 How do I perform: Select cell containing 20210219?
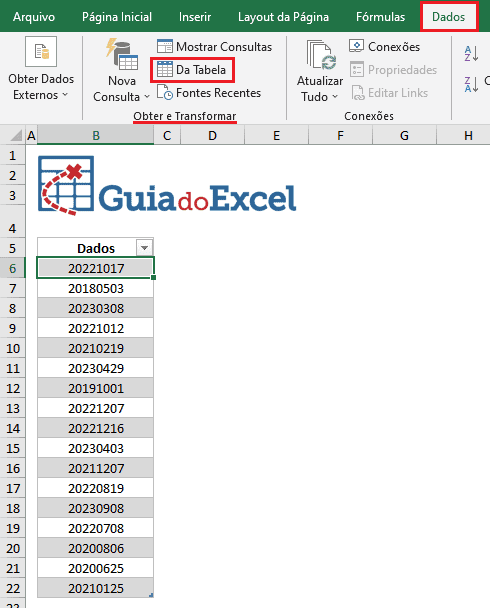(96, 348)
